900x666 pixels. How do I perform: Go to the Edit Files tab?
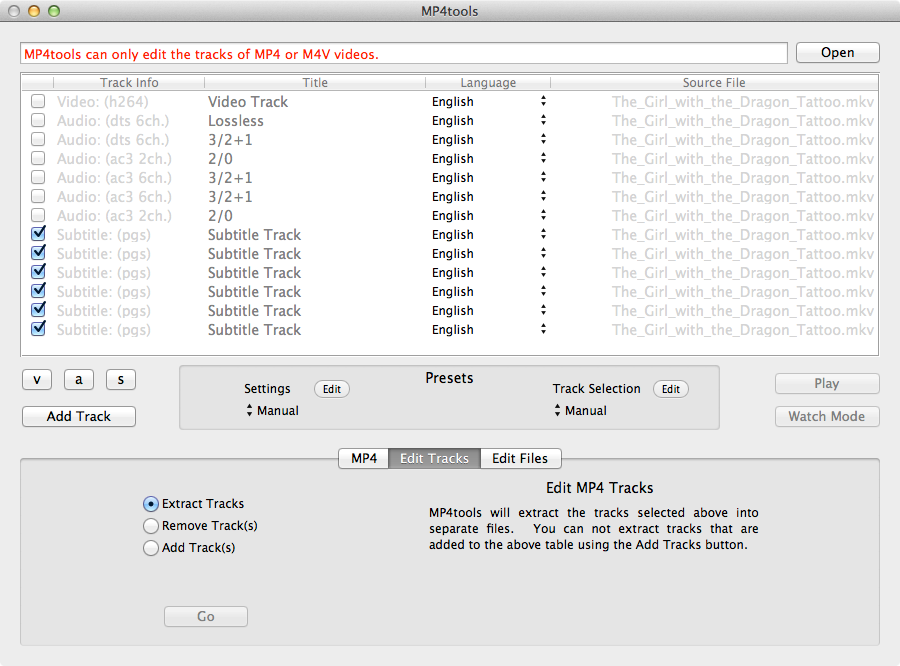click(520, 458)
